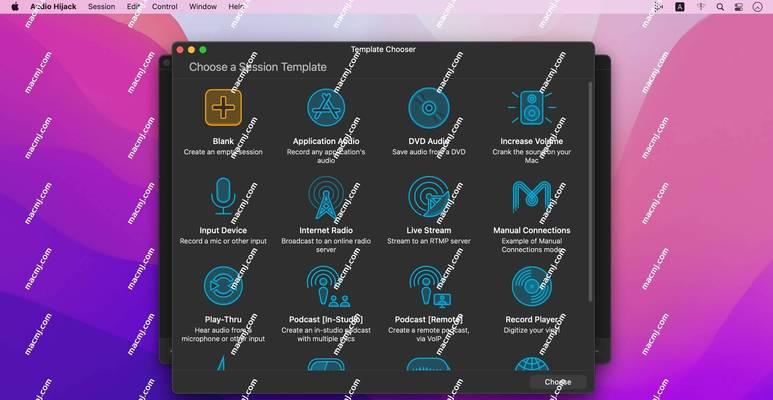Click the "Podcast [Remote]" label
The image size is (773, 400).
click(429, 319)
